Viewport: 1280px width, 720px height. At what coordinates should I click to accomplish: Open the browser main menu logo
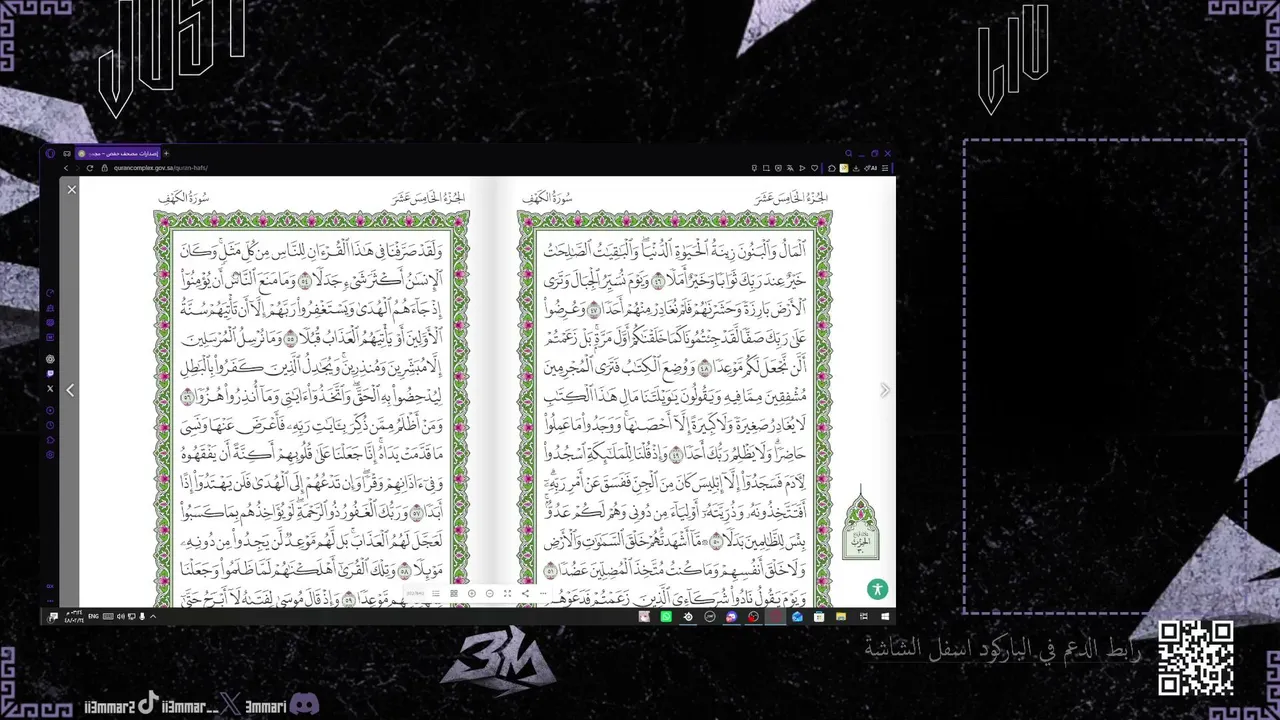coord(51,153)
